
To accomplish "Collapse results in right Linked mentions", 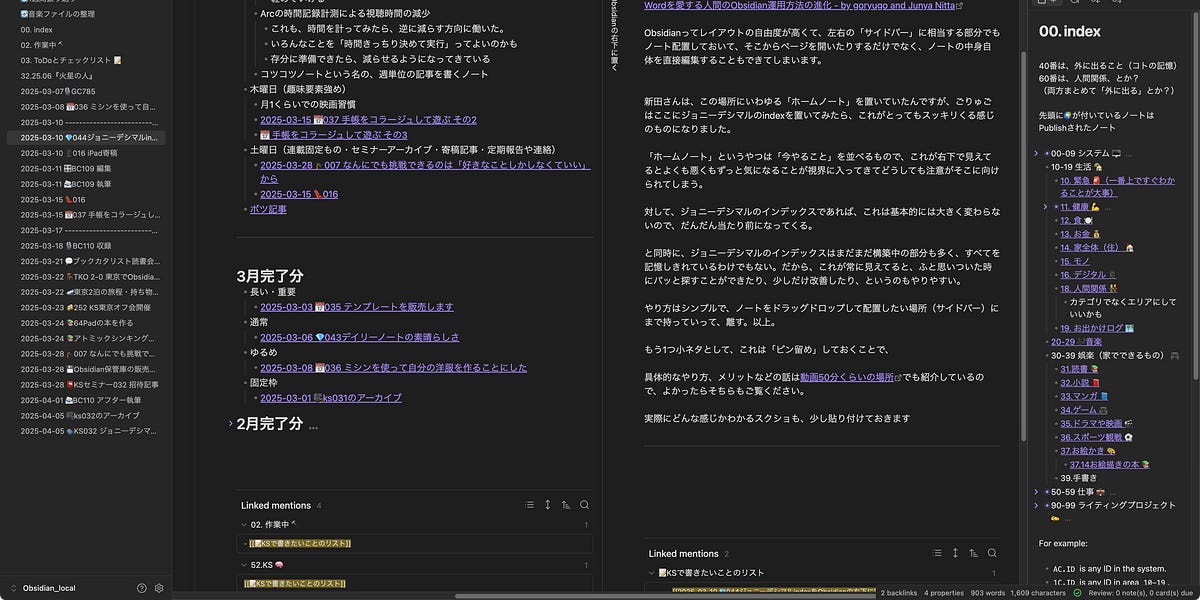I will (937, 553).
